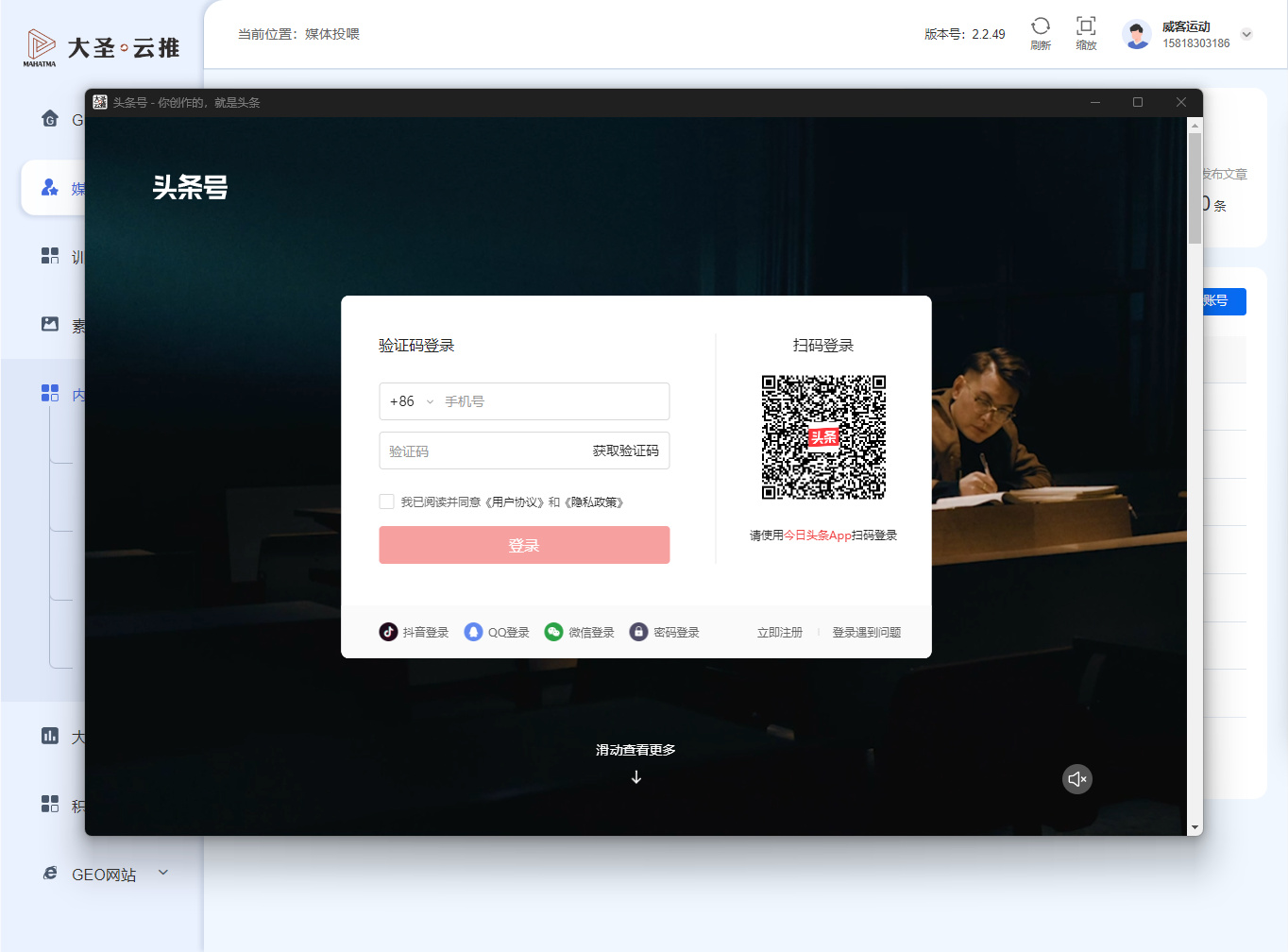Image resolution: width=1288 pixels, height=952 pixels.
Task: Close the 头条号 login window
Action: click(x=1181, y=102)
